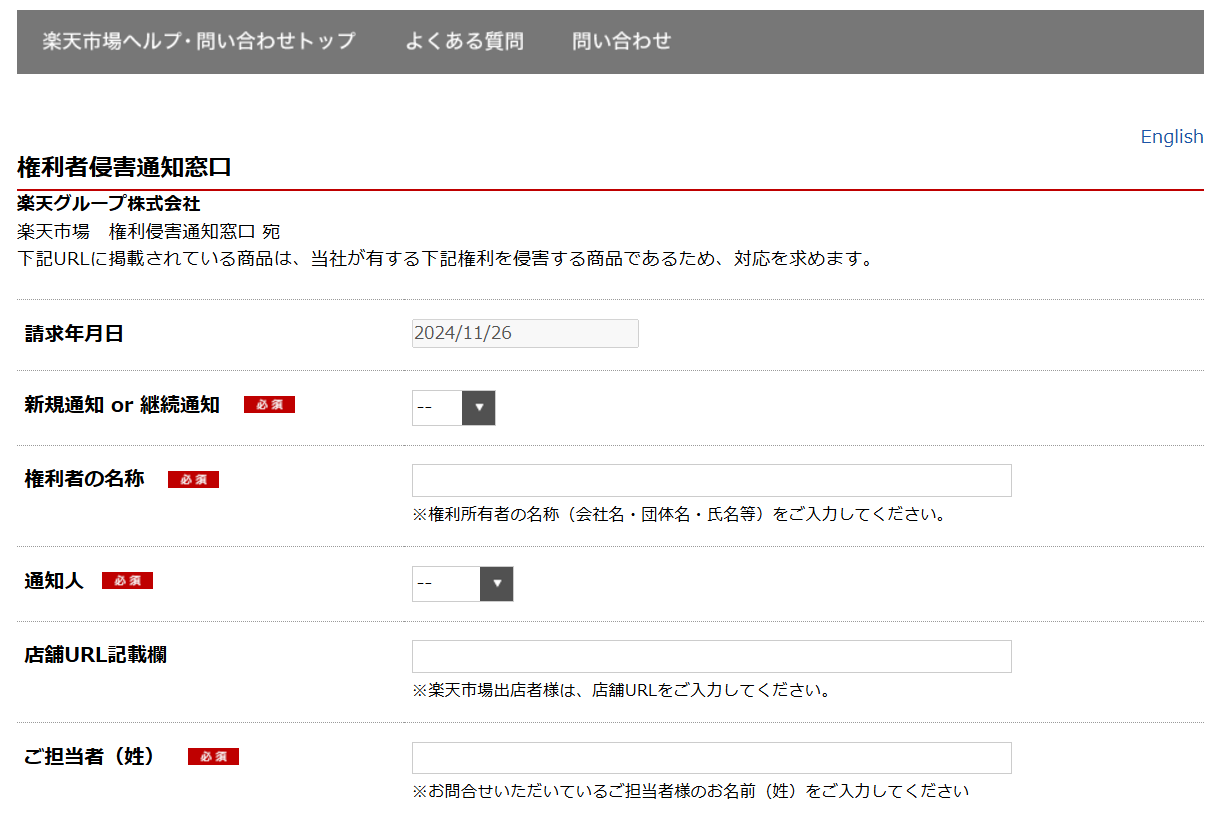Image resolution: width=1222 pixels, height=814 pixels.
Task: Open the 問い合わせ navigation item
Action: (x=622, y=41)
